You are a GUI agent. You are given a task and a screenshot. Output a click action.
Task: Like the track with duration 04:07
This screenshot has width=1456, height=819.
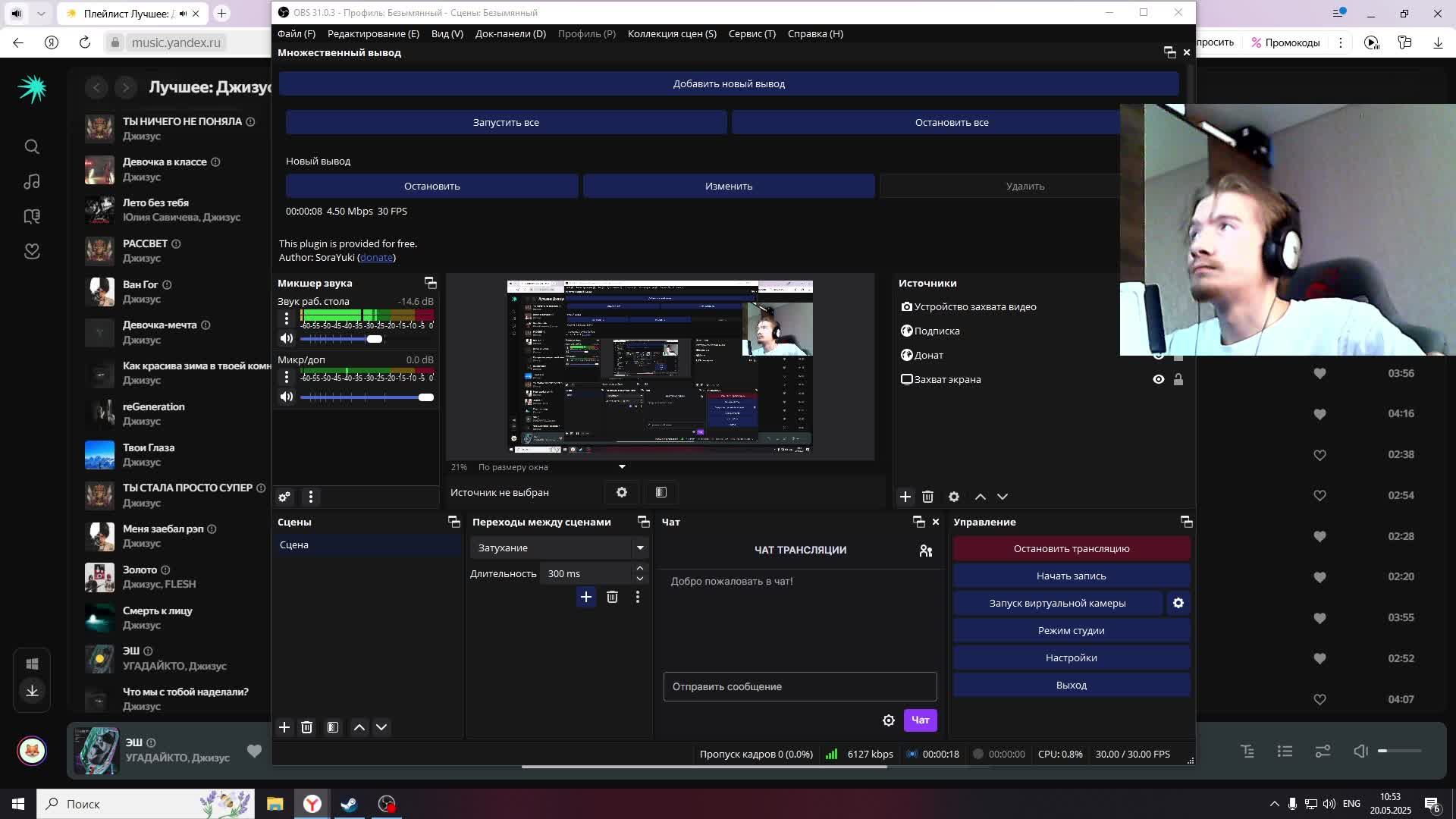[x=1319, y=699]
